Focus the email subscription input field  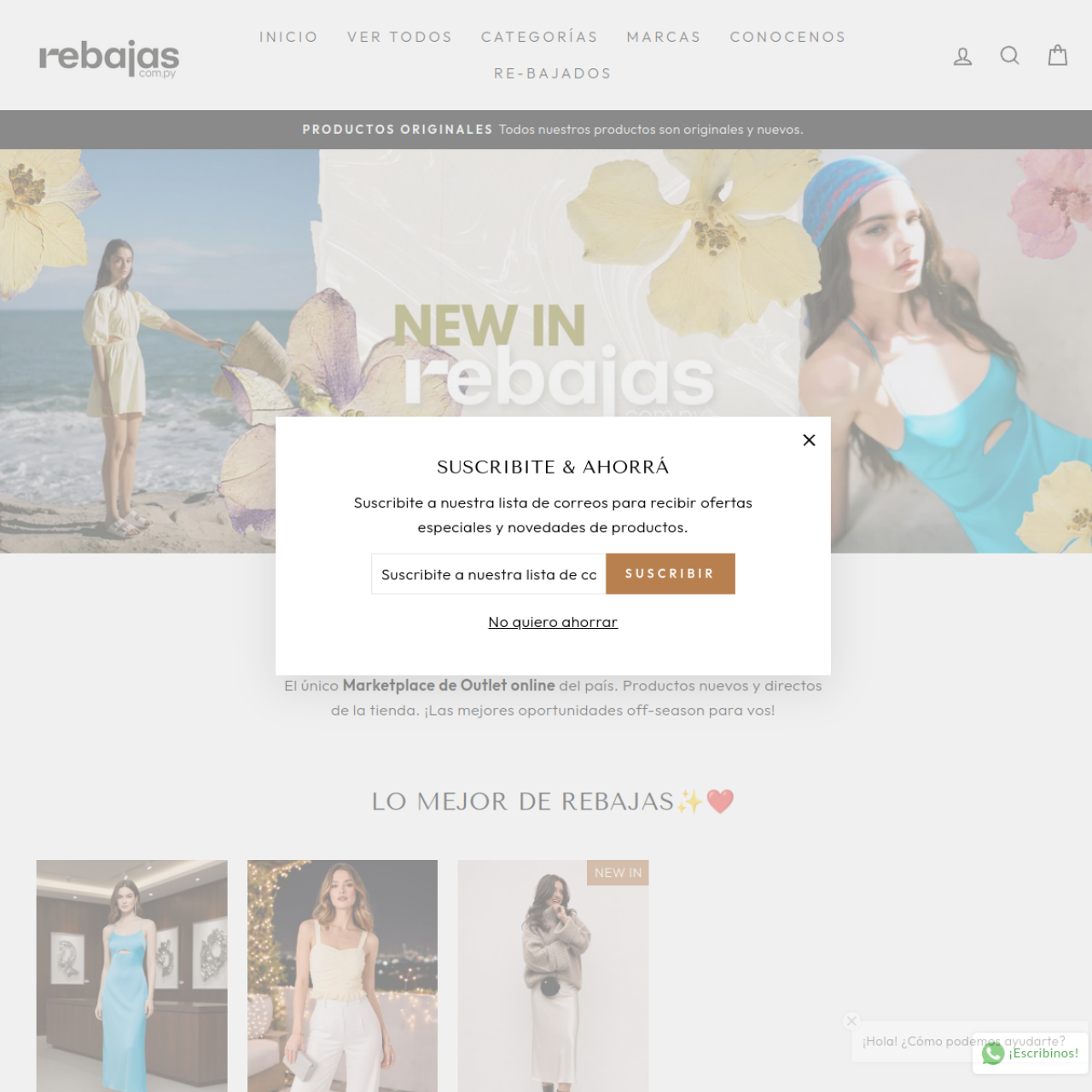click(x=489, y=574)
